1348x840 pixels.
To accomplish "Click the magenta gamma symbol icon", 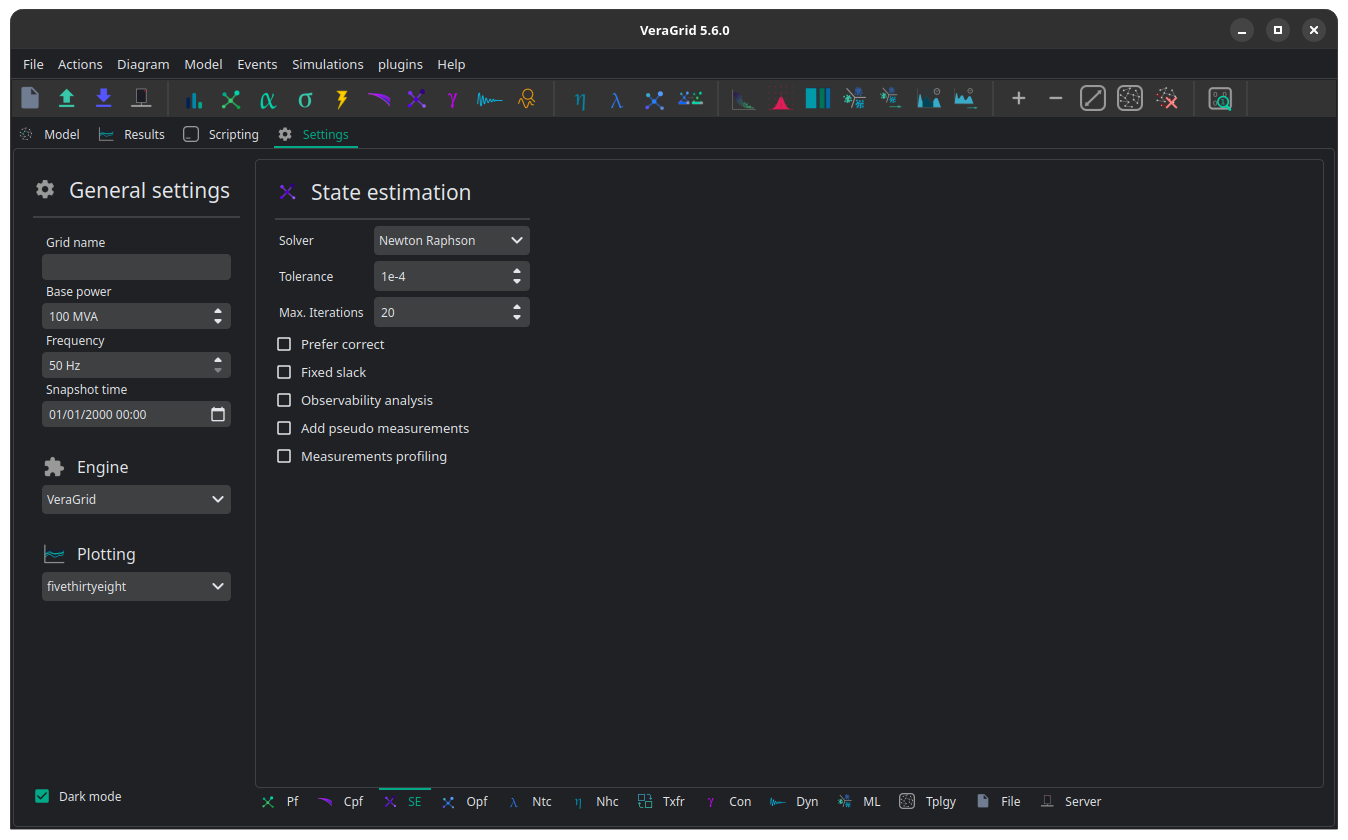I will (453, 99).
